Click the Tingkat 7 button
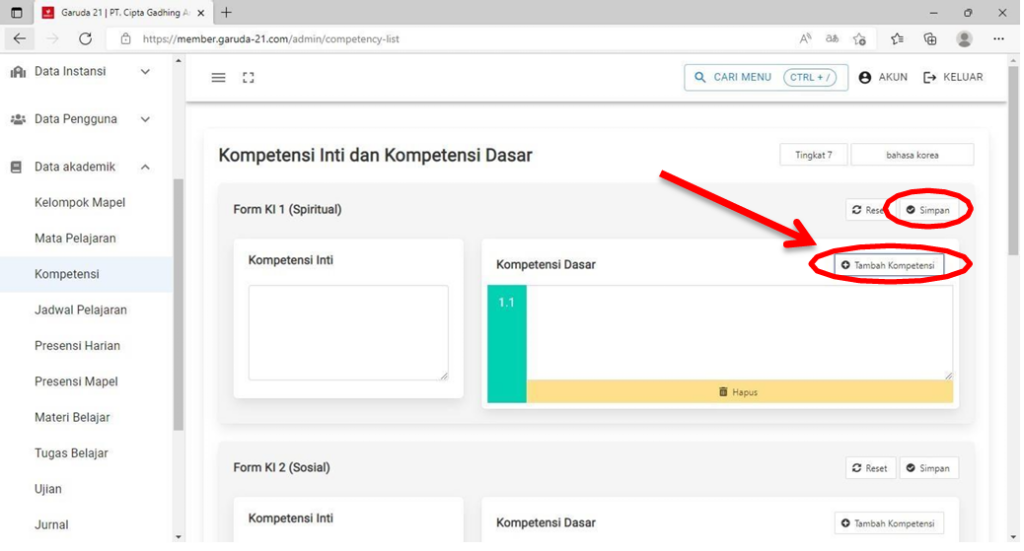The height and width of the screenshot is (551, 1024). pyautogui.click(x=813, y=155)
